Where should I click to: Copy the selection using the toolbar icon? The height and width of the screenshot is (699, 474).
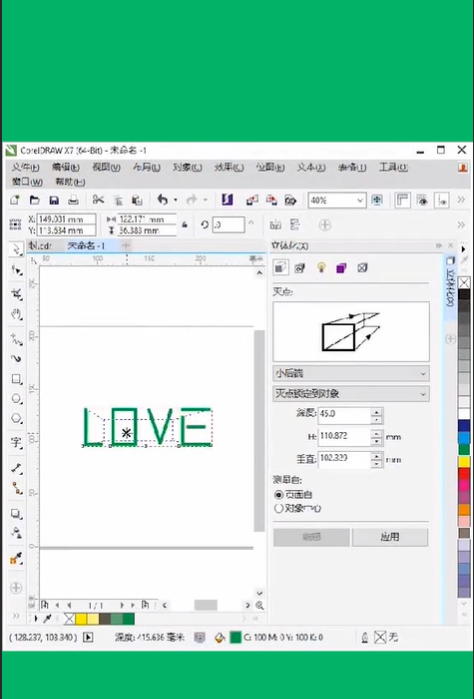[x=118, y=201]
